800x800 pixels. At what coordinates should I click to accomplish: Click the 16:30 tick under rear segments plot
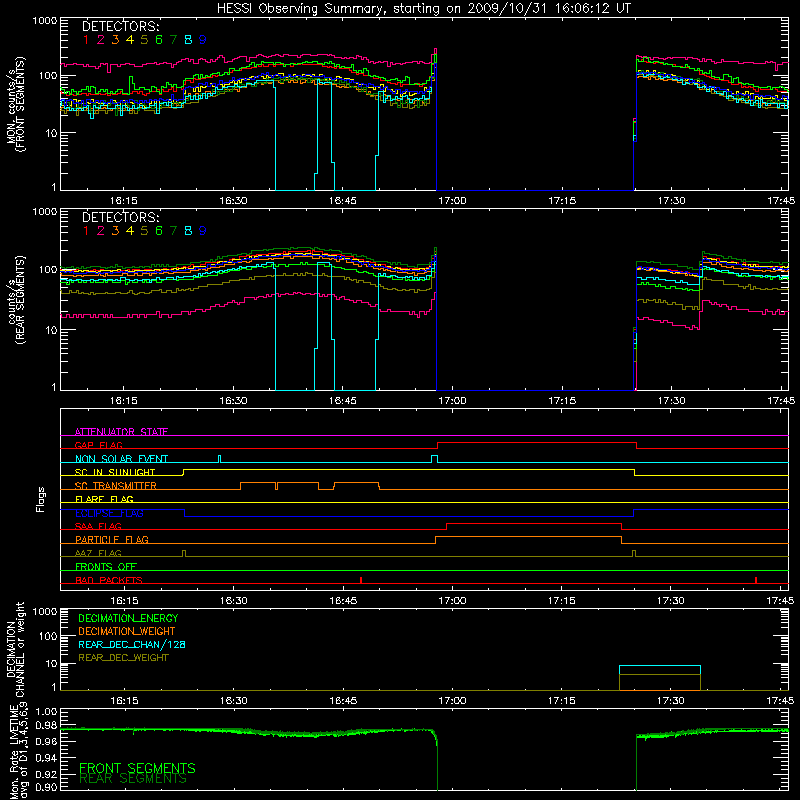(233, 401)
